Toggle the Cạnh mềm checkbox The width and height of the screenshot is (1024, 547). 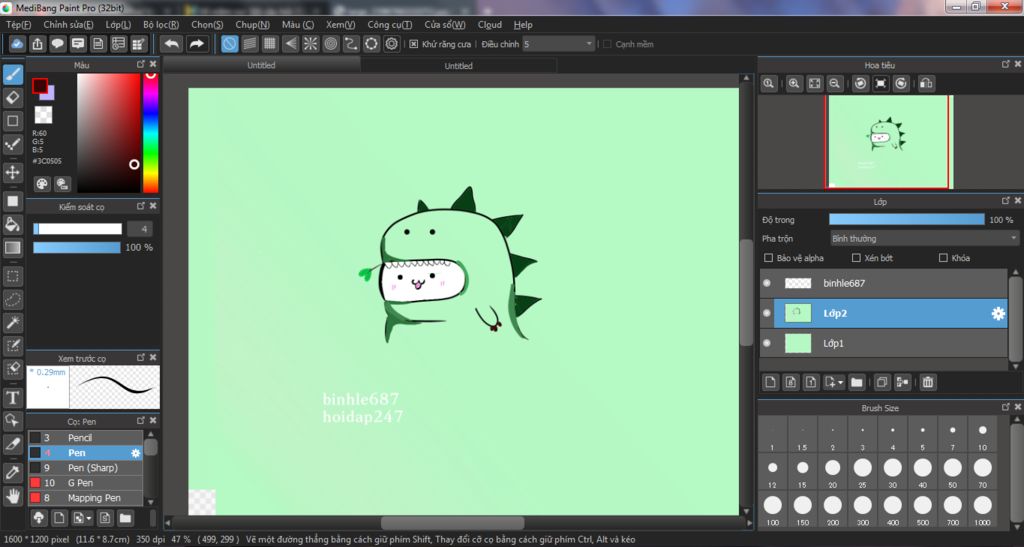click(607, 44)
